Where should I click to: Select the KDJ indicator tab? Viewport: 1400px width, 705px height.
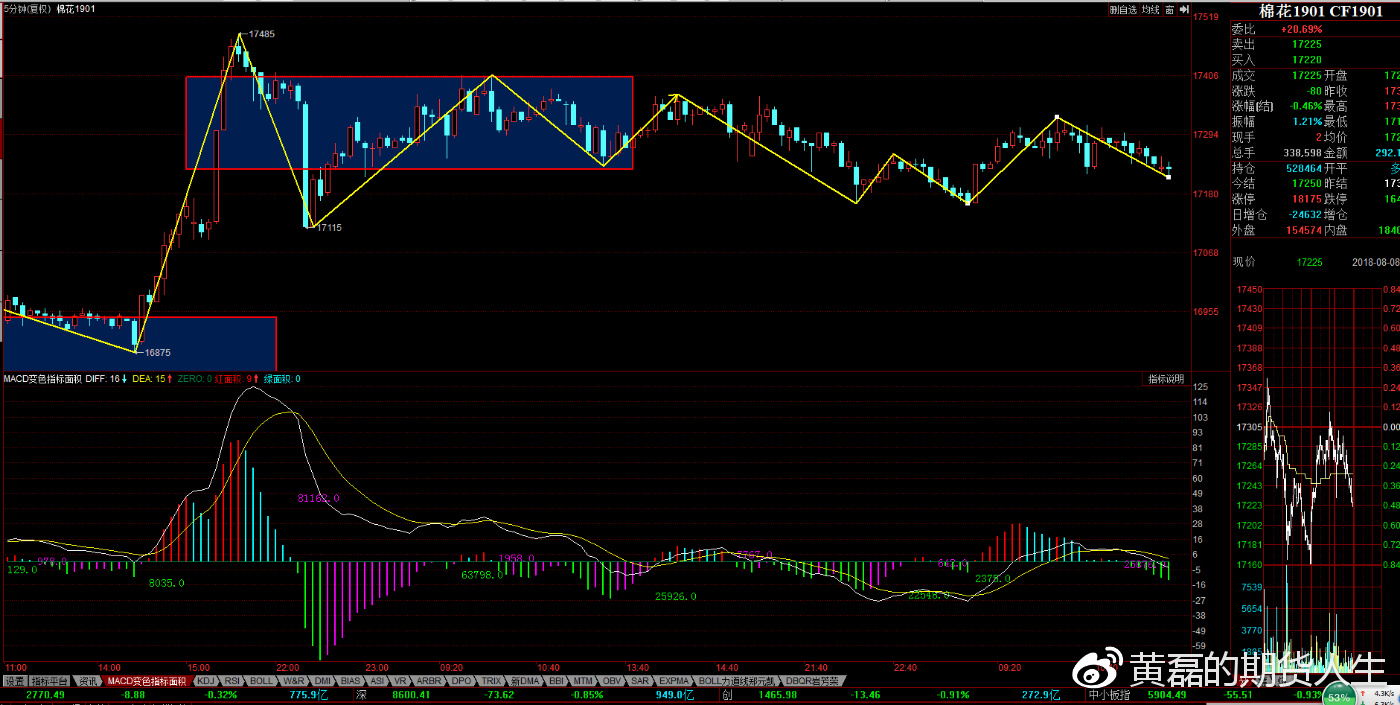[205, 681]
